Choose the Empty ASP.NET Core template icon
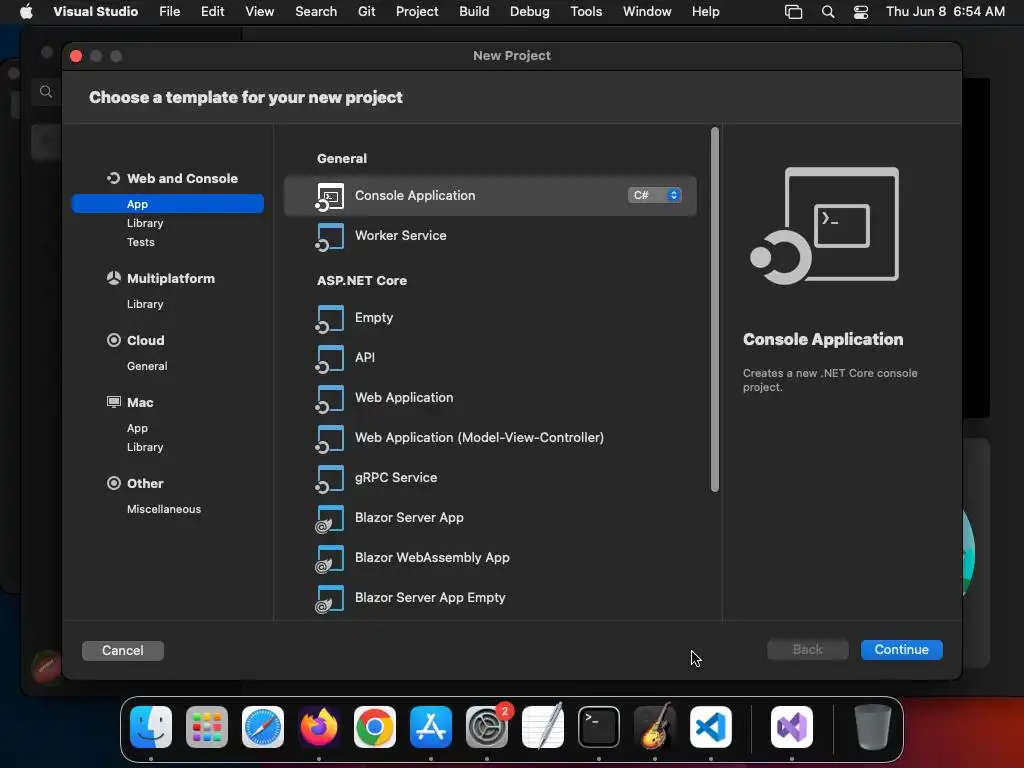 tap(330, 319)
